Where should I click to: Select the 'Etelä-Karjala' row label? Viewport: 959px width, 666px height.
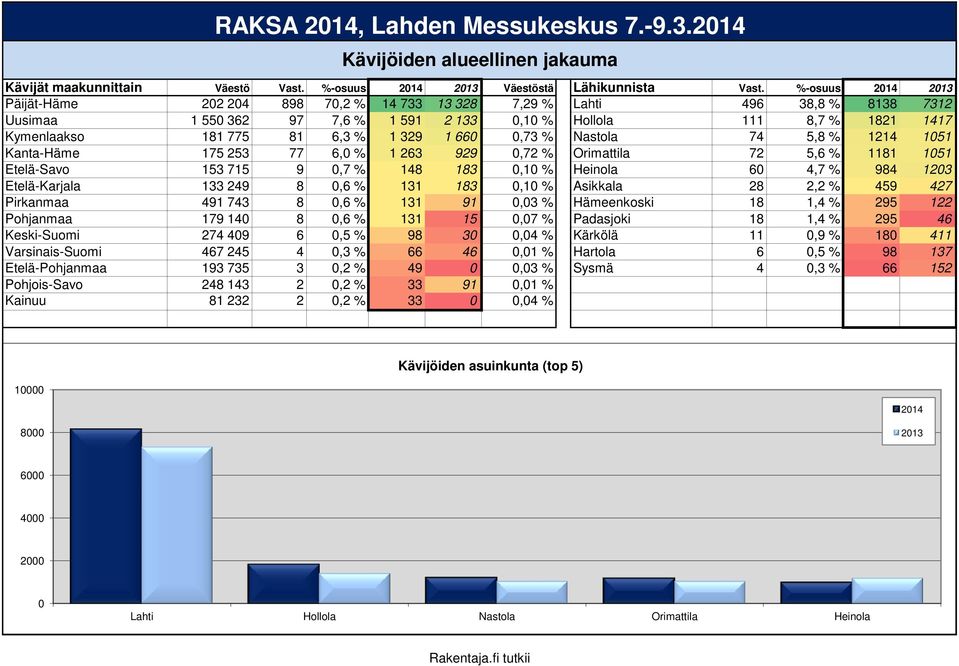click(43, 186)
